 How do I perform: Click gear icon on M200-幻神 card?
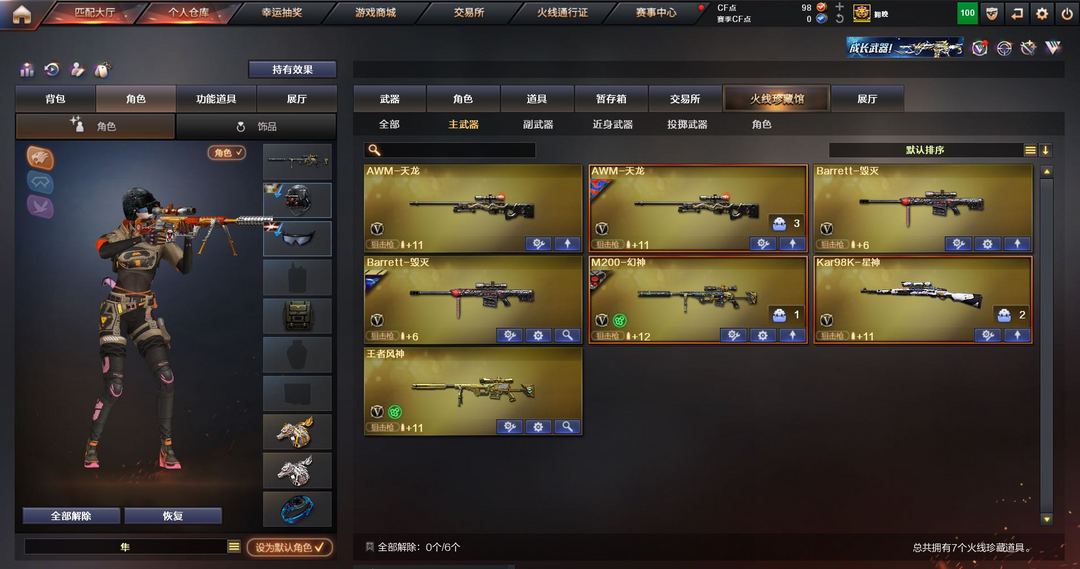pyautogui.click(x=762, y=335)
